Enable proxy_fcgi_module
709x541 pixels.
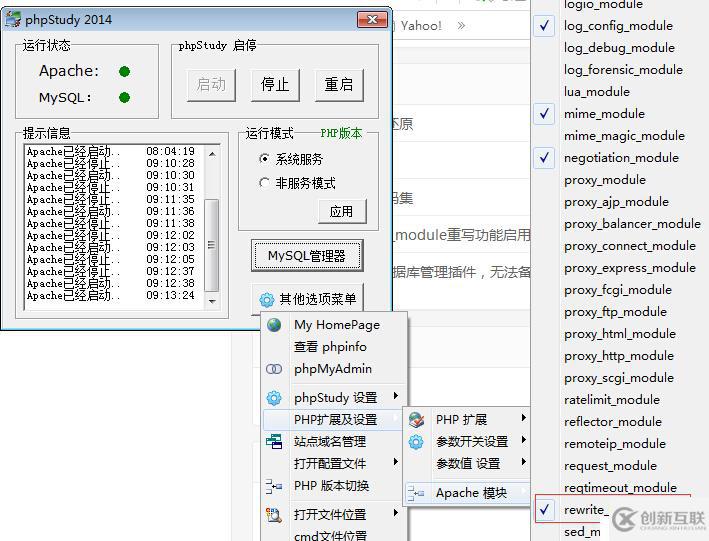[618, 290]
